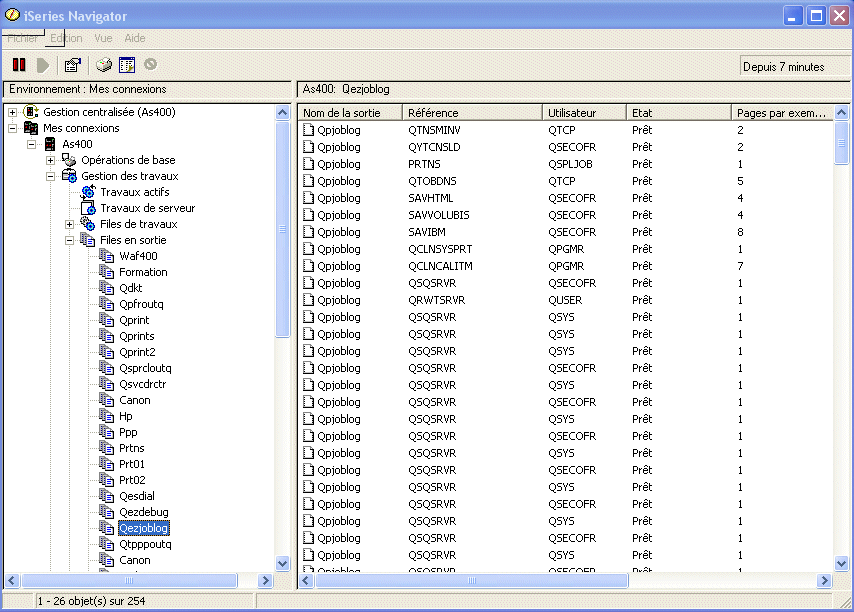Screen dimensions: 854x612
Task: Click the 1 - 26 objet(s) sur 254 status text
Action: pos(92,601)
